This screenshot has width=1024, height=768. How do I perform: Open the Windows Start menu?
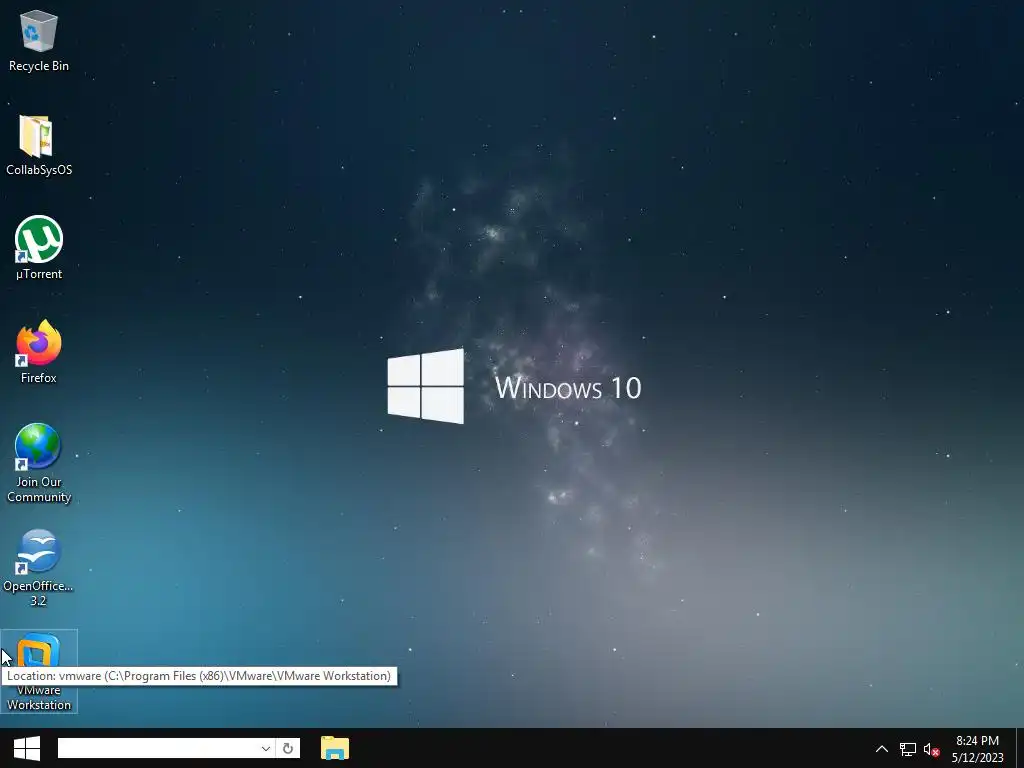[x=27, y=748]
